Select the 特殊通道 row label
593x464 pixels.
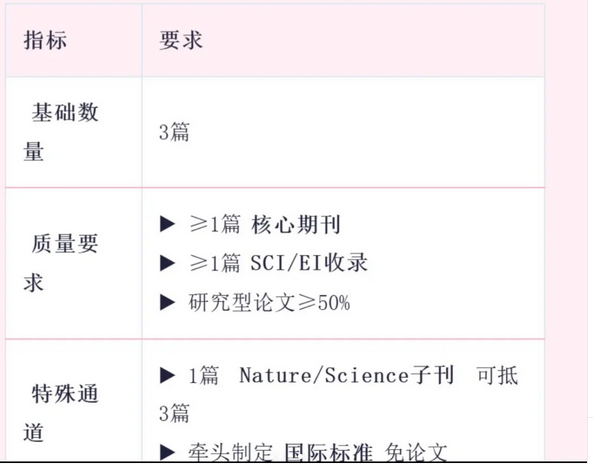pos(61,413)
